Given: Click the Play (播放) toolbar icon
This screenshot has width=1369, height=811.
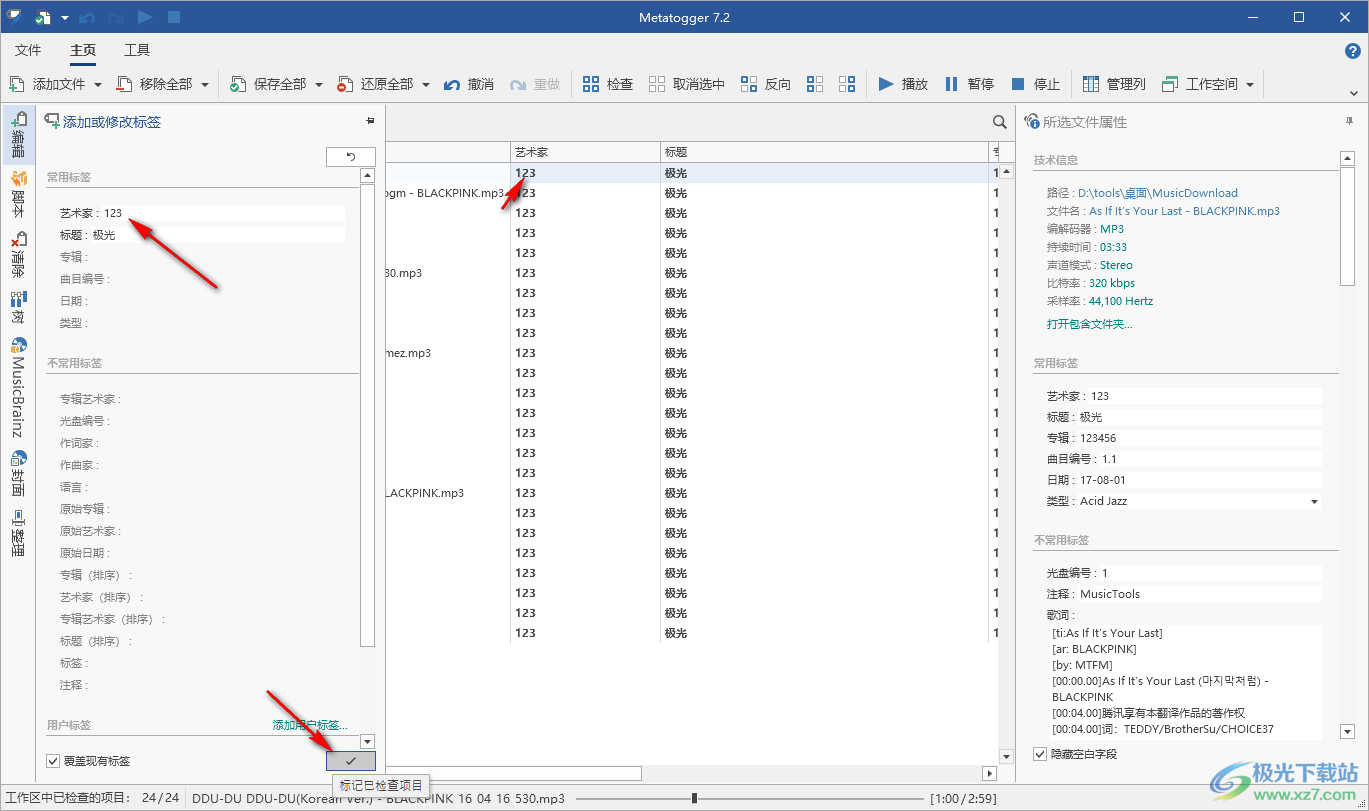Looking at the screenshot, I should (886, 84).
